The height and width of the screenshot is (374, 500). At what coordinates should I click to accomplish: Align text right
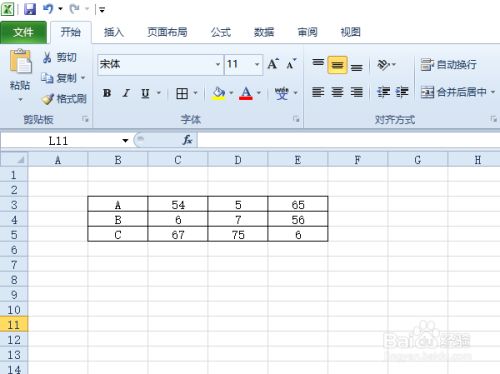357,92
